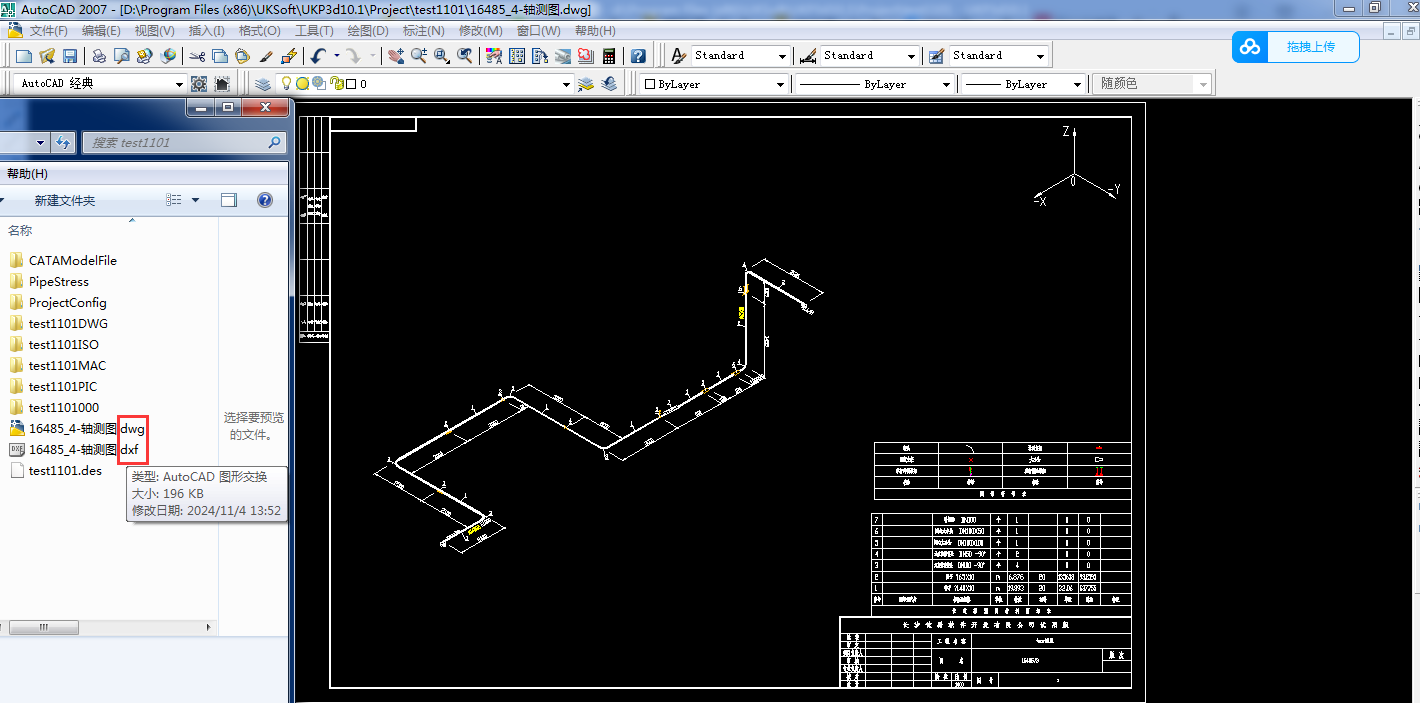The image size is (1420, 703).
Task: Select the Match Properties paintbrush icon
Action: pyautogui.click(x=267, y=56)
